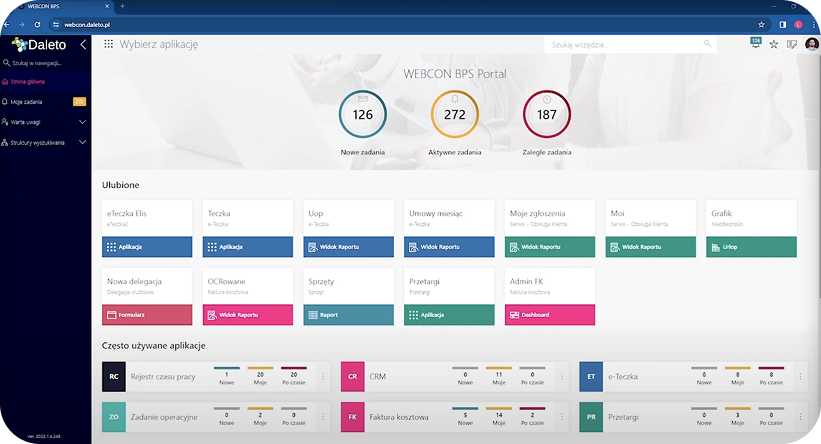Open Sprzęty Raport button
The image size is (821, 444).
pyautogui.click(x=349, y=315)
